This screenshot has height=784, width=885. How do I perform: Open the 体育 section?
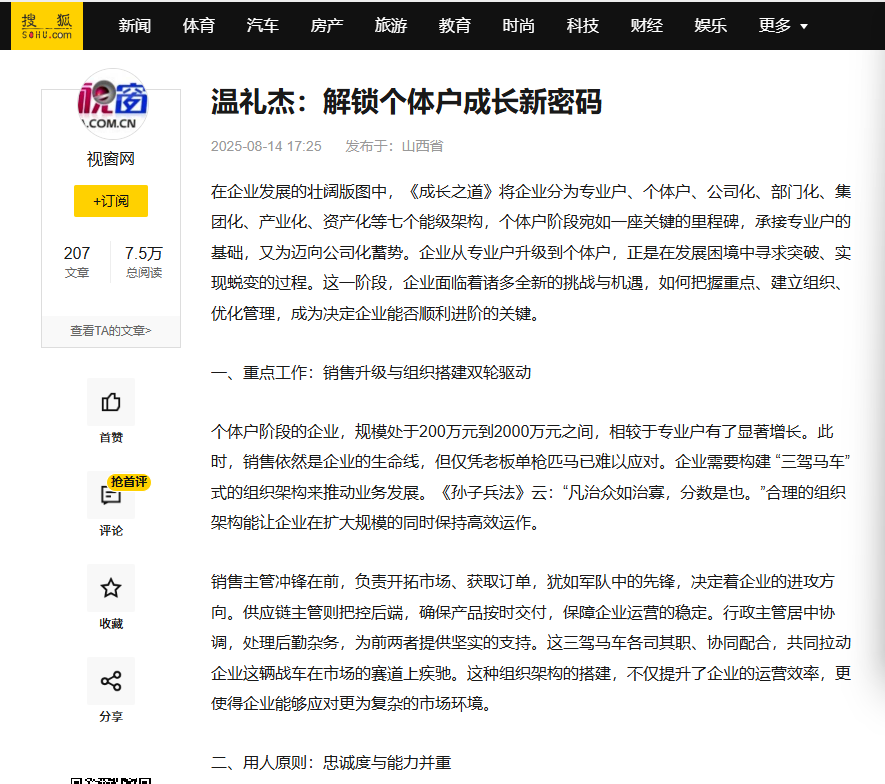[199, 26]
